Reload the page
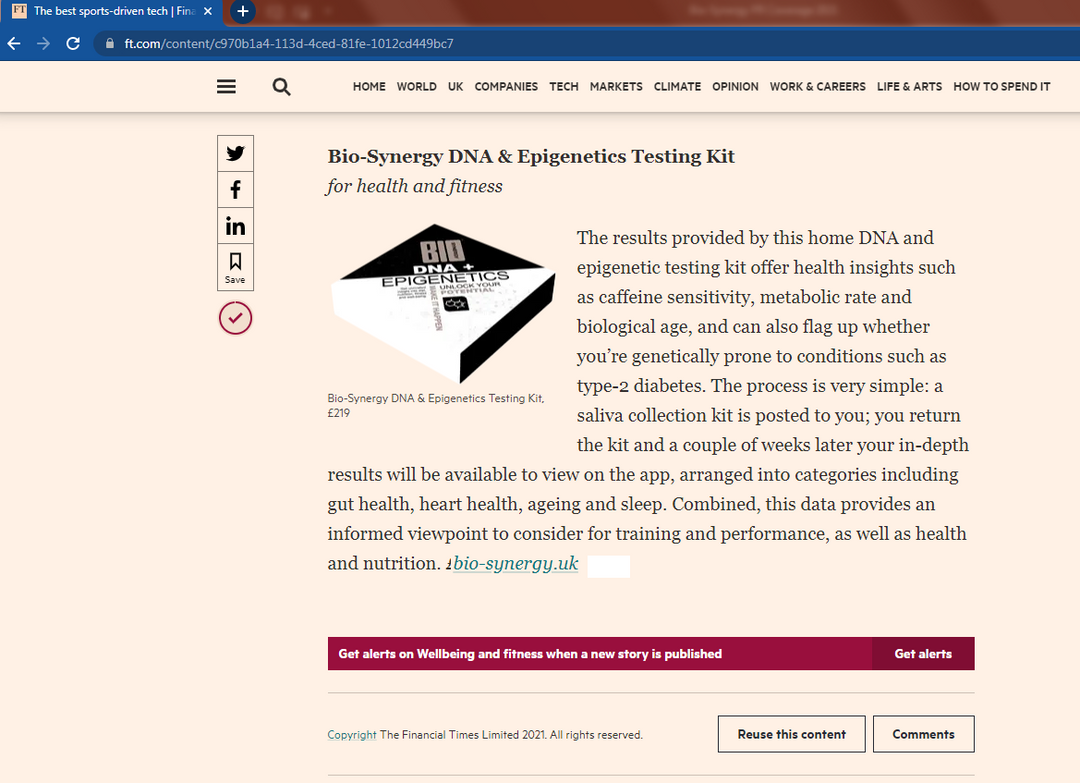The width and height of the screenshot is (1080, 783). tap(73, 43)
